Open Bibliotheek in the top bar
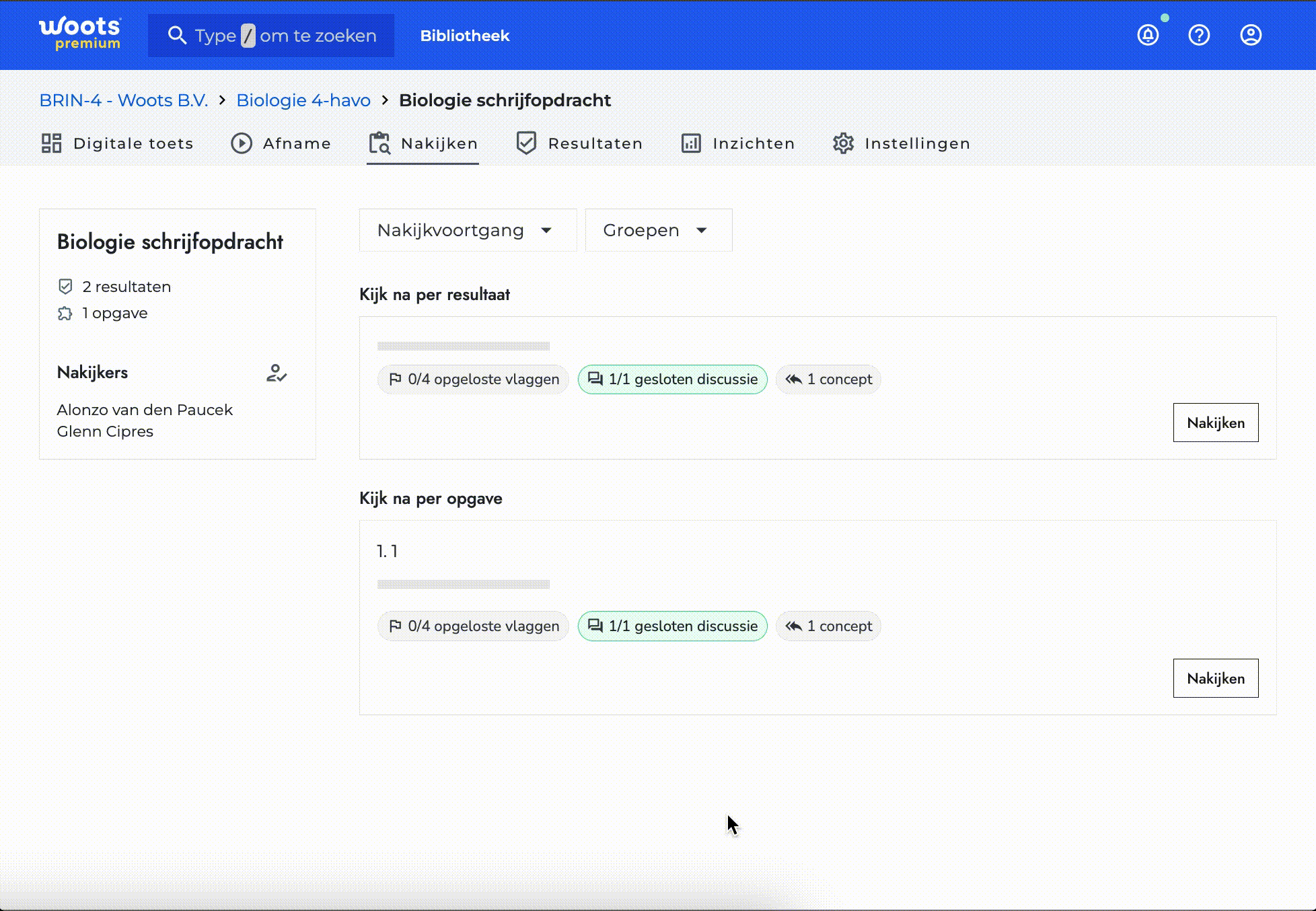The width and height of the screenshot is (1316, 911). click(465, 36)
